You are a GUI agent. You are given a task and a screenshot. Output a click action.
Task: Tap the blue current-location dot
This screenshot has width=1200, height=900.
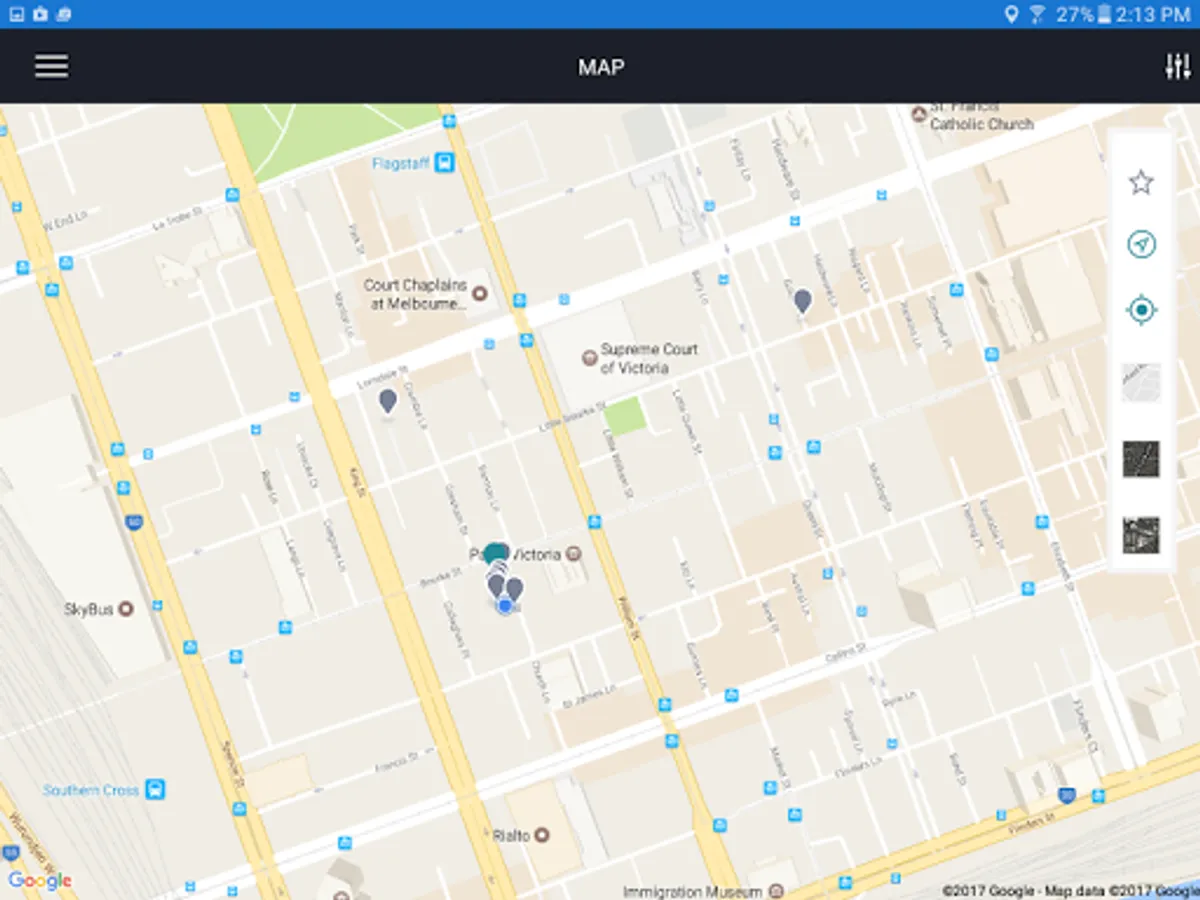(505, 606)
